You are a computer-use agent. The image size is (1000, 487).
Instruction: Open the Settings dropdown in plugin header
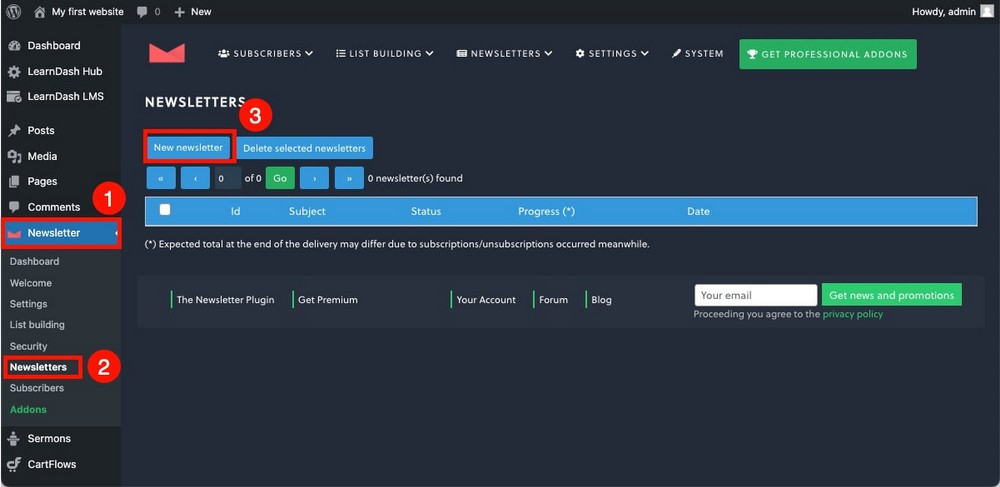point(612,54)
